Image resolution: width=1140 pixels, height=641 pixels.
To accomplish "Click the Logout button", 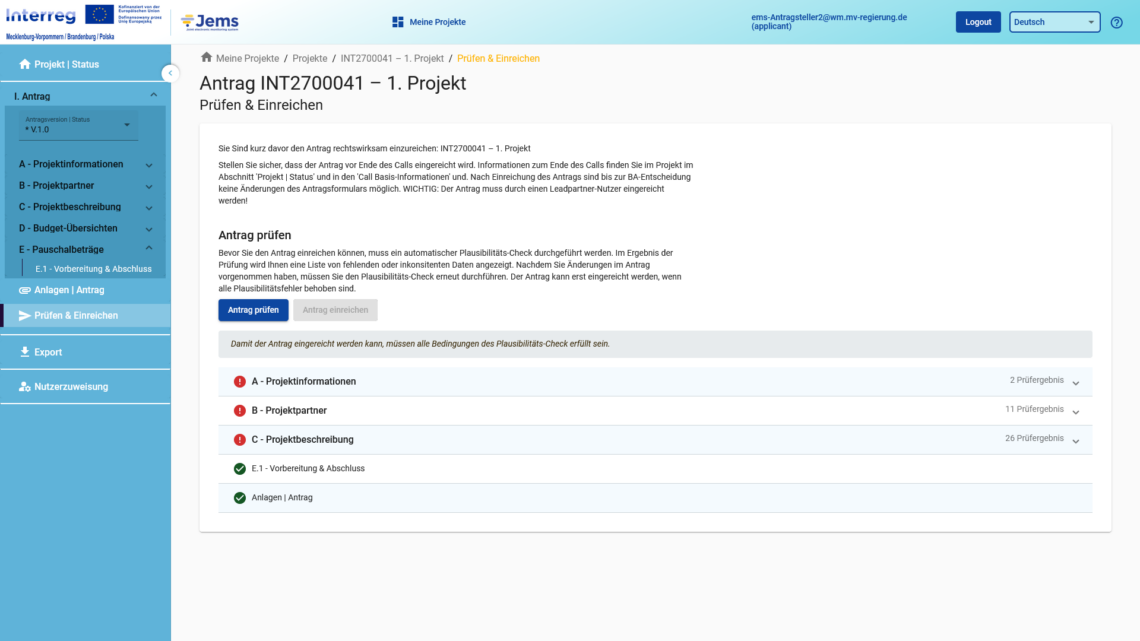I will 977,22.
